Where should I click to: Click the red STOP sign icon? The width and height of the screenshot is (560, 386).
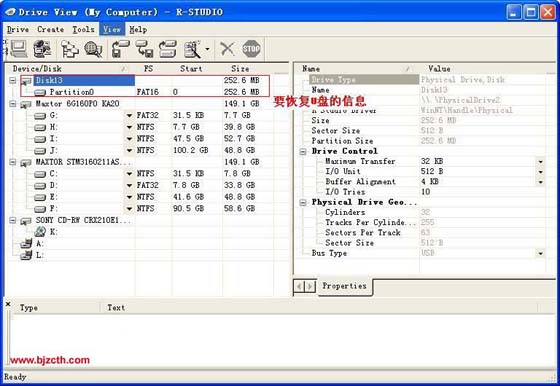[251, 49]
